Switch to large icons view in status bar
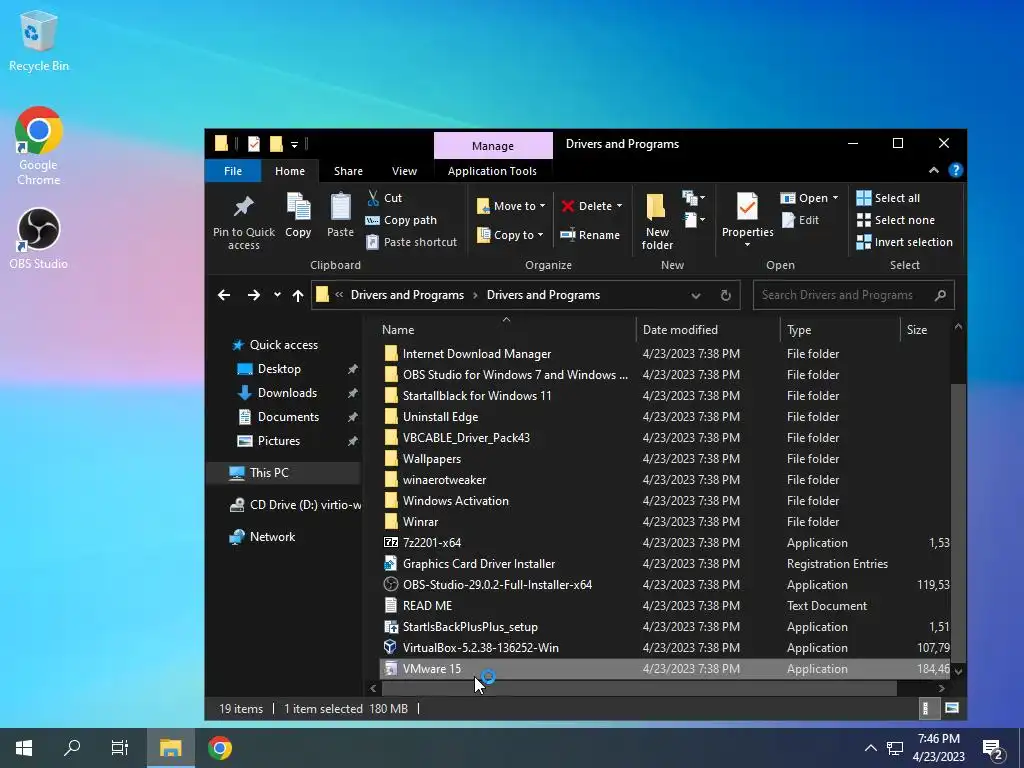 click(952, 708)
